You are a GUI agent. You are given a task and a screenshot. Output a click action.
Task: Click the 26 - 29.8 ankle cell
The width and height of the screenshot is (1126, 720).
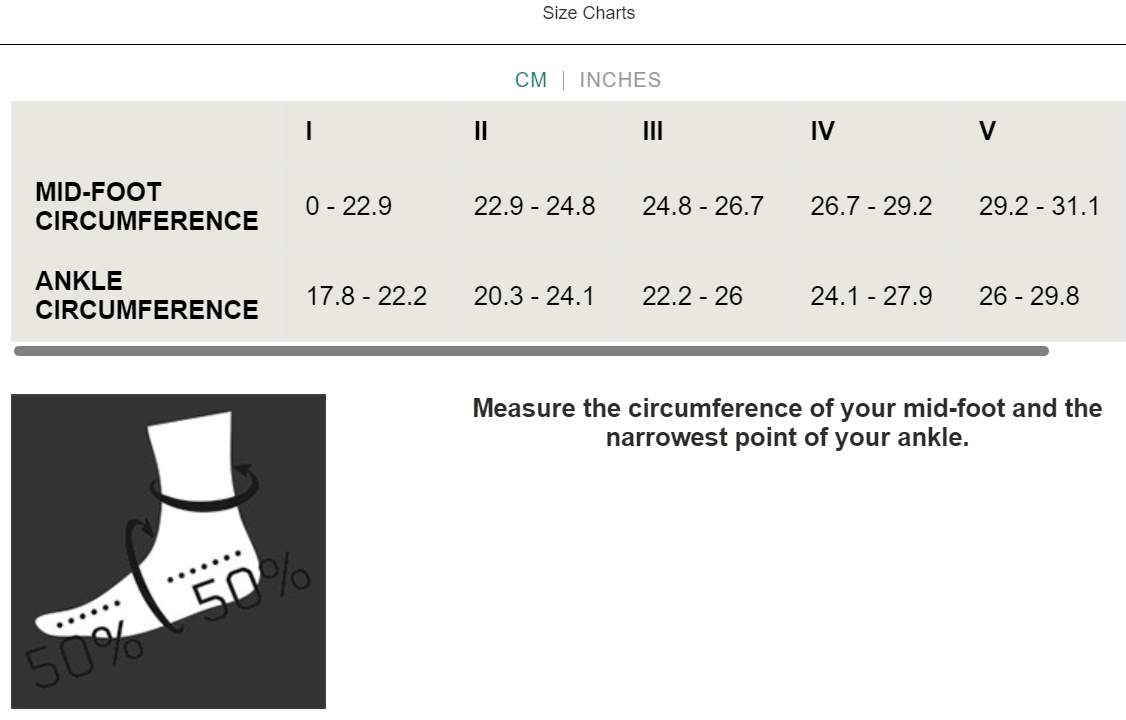click(1029, 297)
